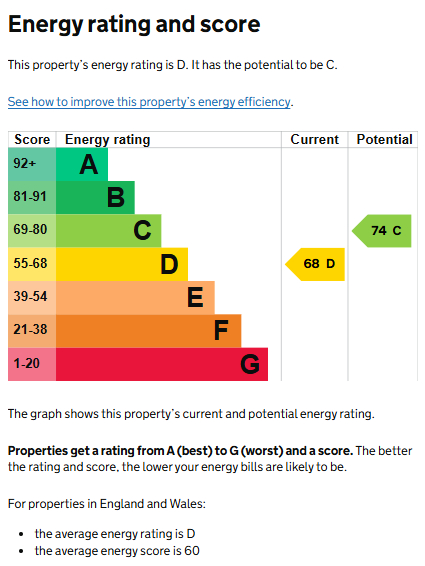The width and height of the screenshot is (425, 566).
Task: Click the 1-20 score cell
Action: point(32,364)
